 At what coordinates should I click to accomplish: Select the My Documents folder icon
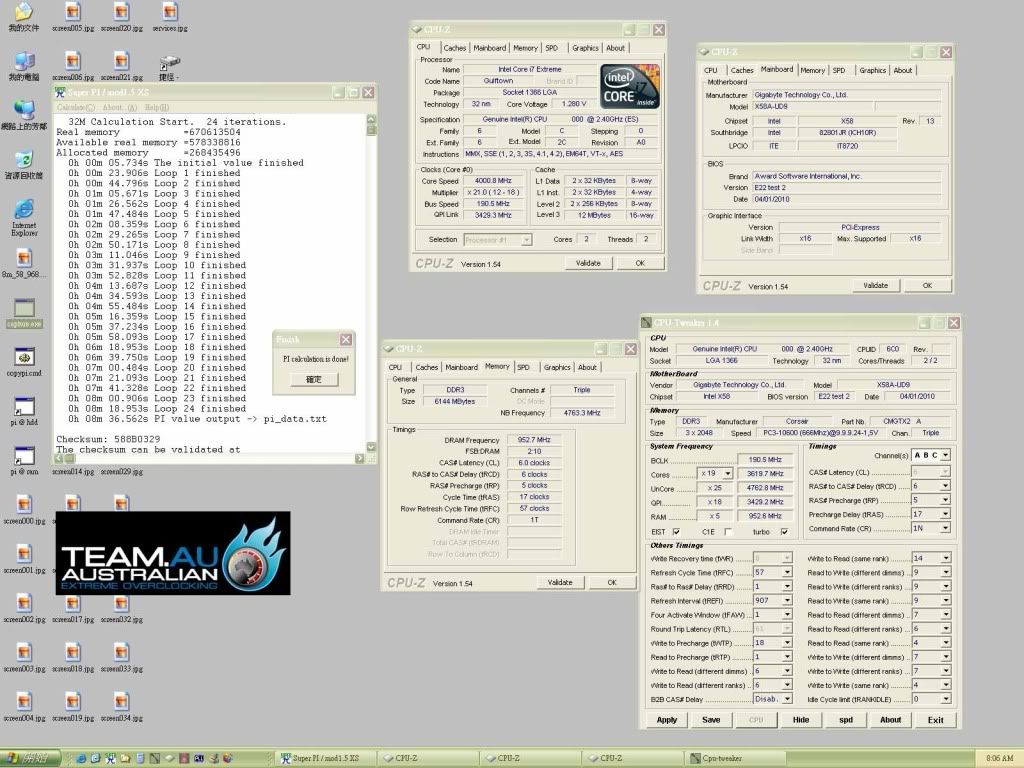(24, 17)
